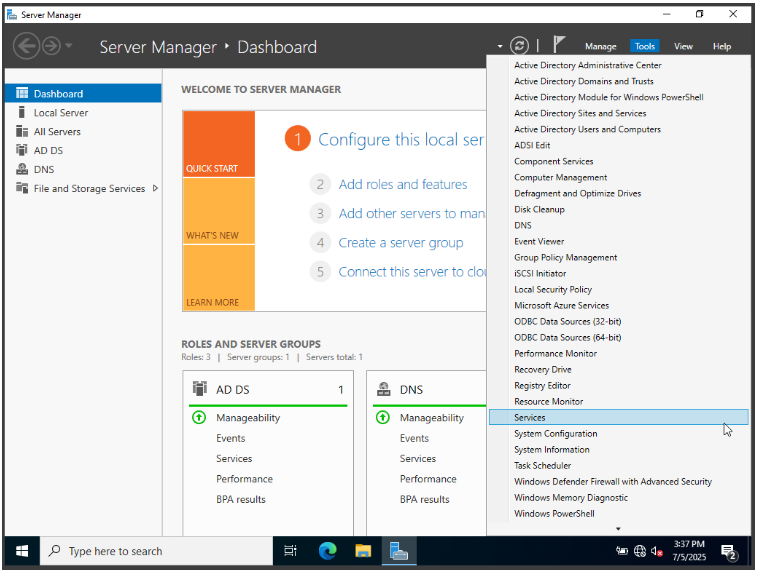Click the taskbar search box
The width and height of the screenshot is (757, 572).
tap(156, 551)
